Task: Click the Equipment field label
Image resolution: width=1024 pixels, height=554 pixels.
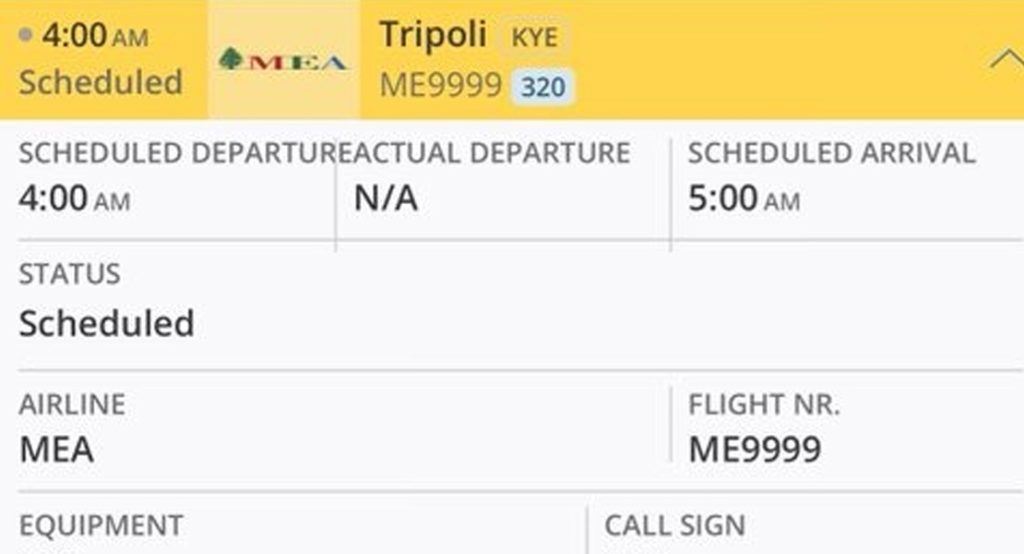Action: 101,526
